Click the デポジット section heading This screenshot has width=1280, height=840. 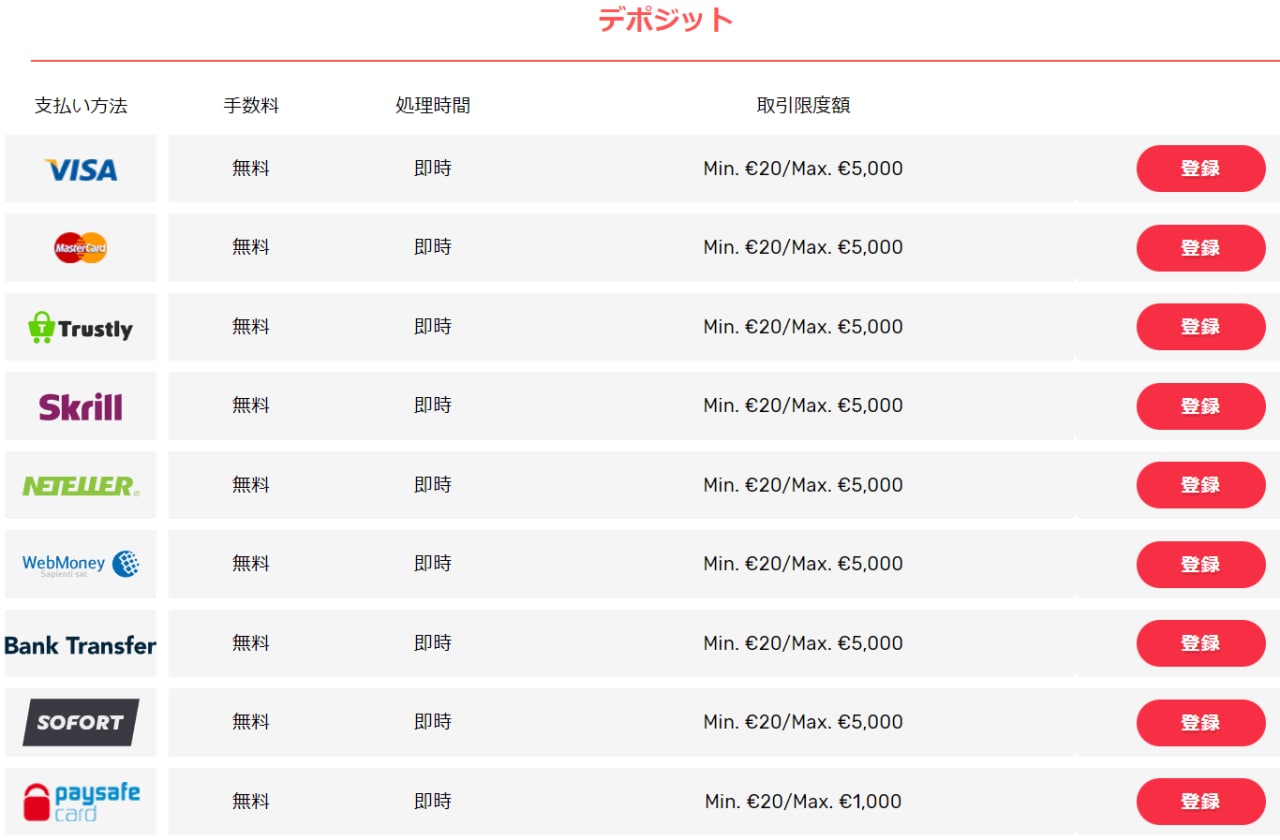pyautogui.click(x=666, y=19)
